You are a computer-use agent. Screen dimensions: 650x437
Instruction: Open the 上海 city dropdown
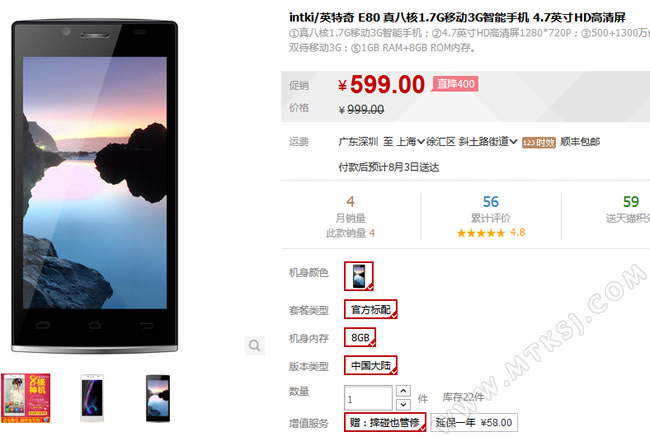tap(411, 142)
